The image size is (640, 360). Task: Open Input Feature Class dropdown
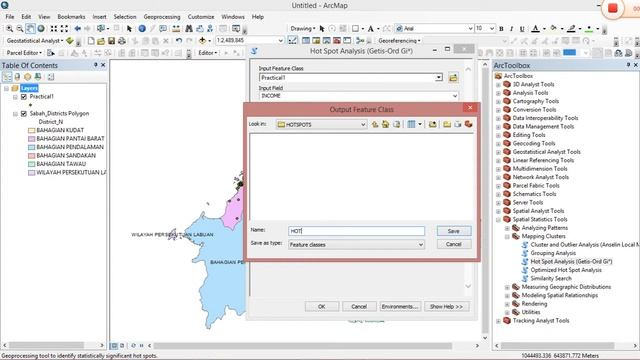click(x=439, y=78)
